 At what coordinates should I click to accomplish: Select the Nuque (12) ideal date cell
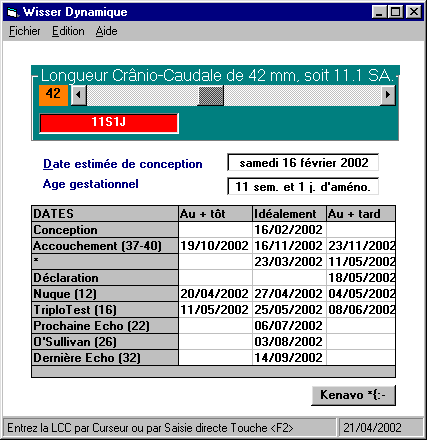[x=289, y=294]
